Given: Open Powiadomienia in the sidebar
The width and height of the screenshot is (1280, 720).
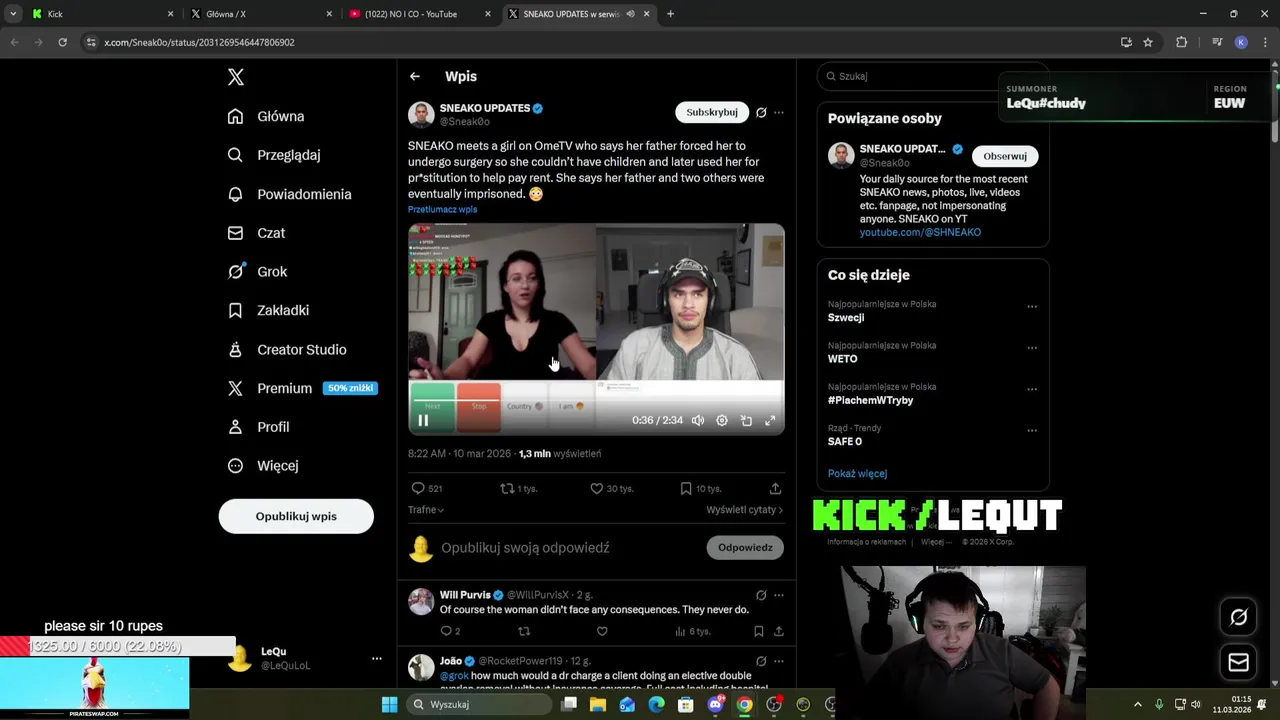Looking at the screenshot, I should point(290,194).
